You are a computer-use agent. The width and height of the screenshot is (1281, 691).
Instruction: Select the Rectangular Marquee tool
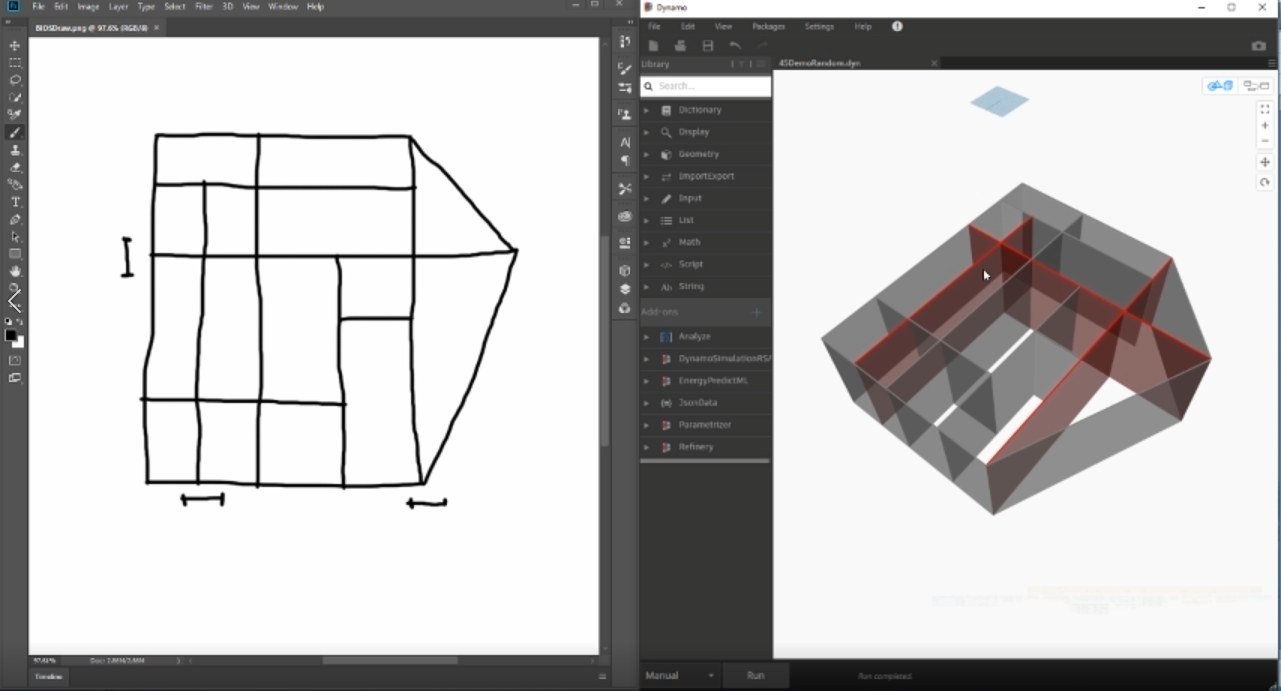pos(15,63)
